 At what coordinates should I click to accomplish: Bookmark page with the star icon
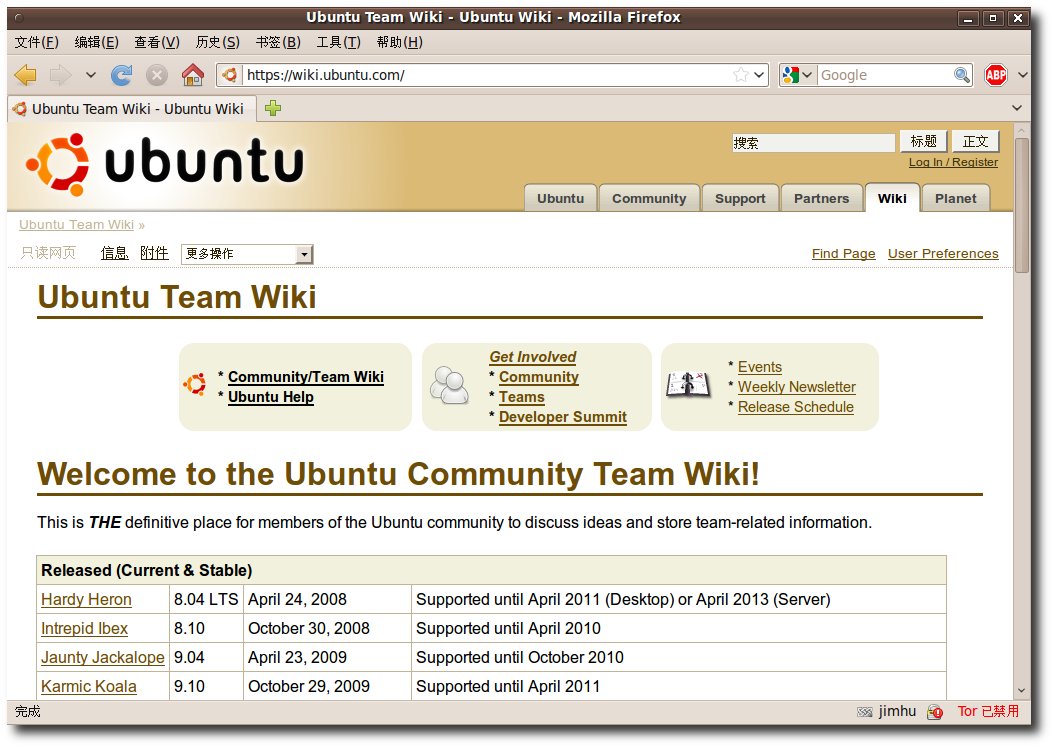tap(740, 75)
